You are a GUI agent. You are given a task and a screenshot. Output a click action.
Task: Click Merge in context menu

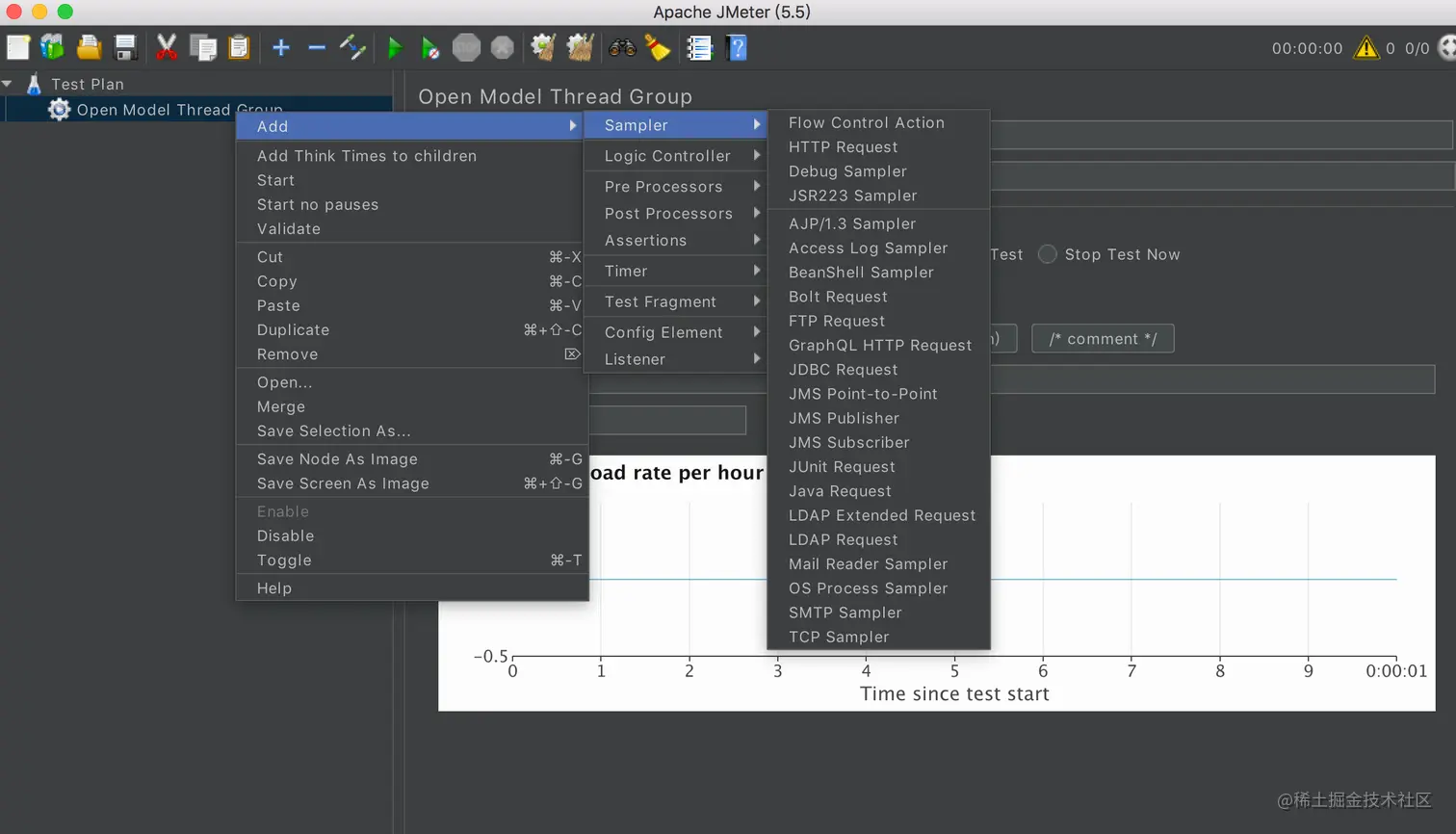pos(412,407)
